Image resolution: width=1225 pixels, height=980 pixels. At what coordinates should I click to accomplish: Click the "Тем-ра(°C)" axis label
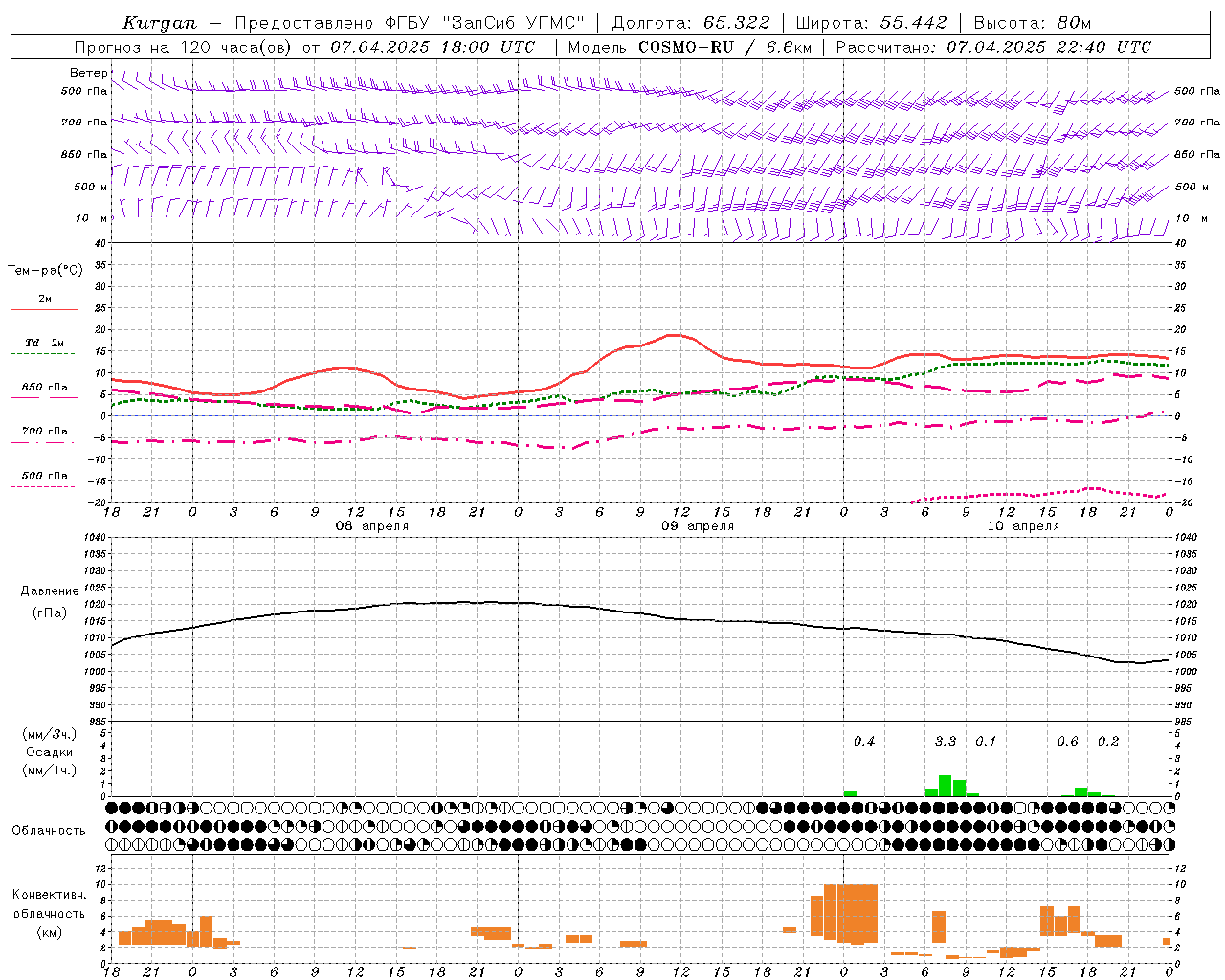[45, 271]
